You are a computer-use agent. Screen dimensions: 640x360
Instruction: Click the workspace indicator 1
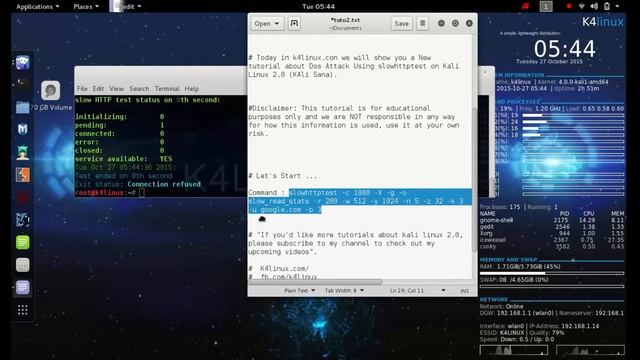[546, 6]
